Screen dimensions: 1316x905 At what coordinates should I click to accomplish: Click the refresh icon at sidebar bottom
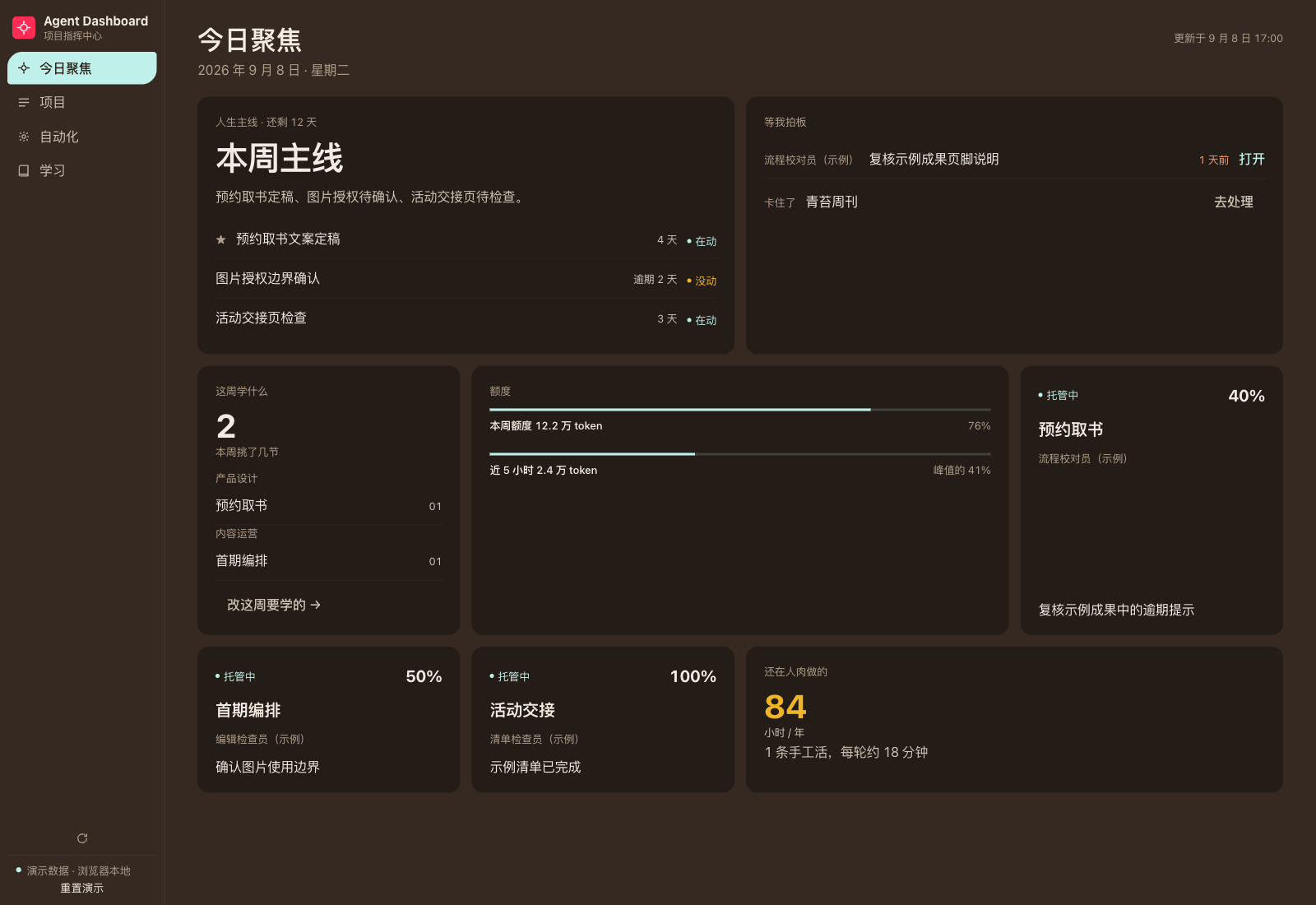[x=82, y=838]
